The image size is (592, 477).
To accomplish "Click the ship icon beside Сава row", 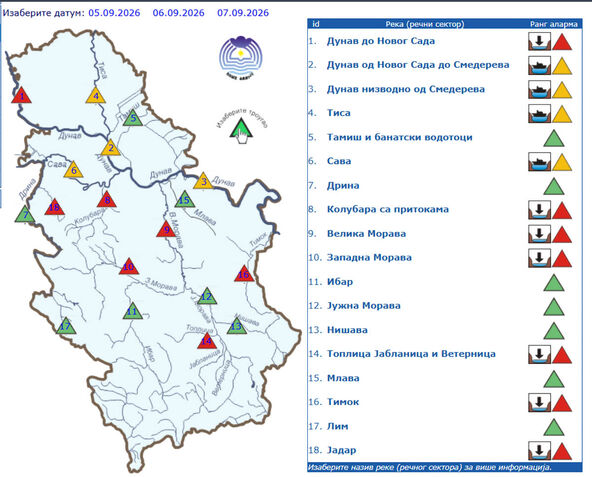I will (x=539, y=161).
